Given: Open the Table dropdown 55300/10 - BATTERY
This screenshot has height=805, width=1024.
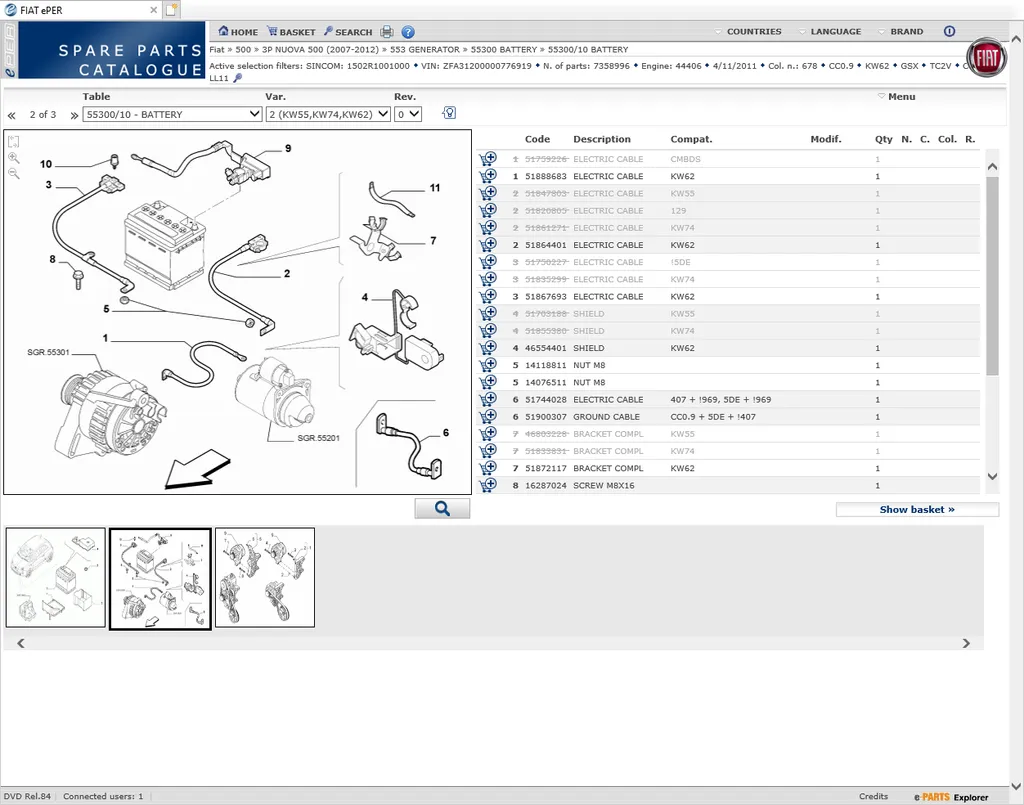Looking at the screenshot, I should (172, 114).
